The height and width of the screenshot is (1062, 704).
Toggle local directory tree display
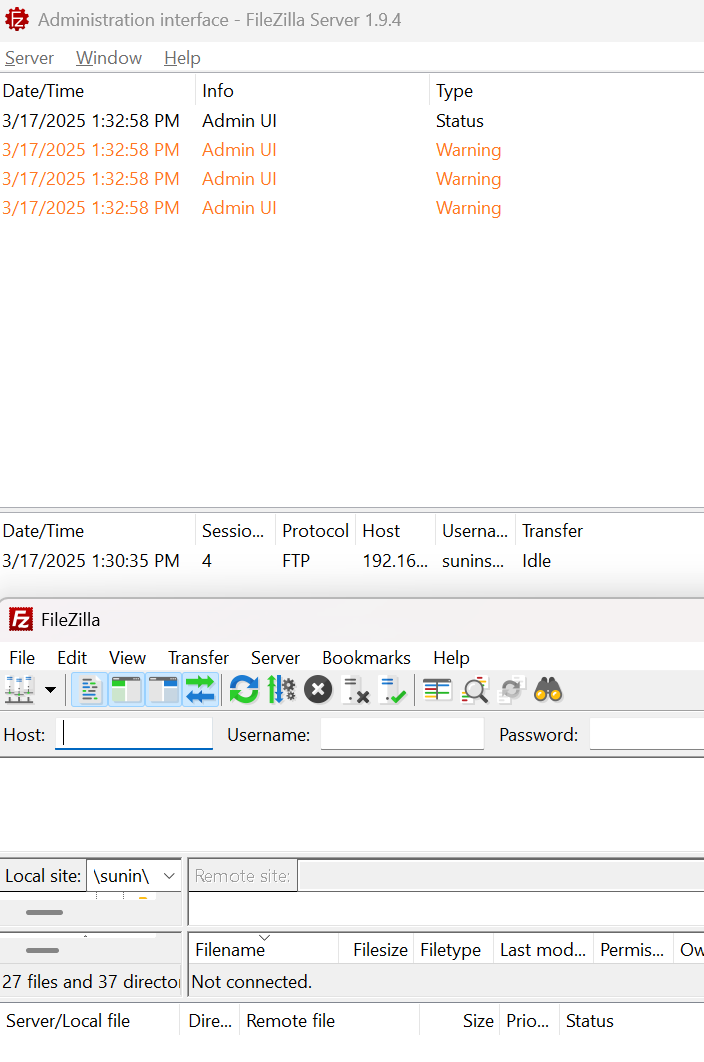(126, 690)
